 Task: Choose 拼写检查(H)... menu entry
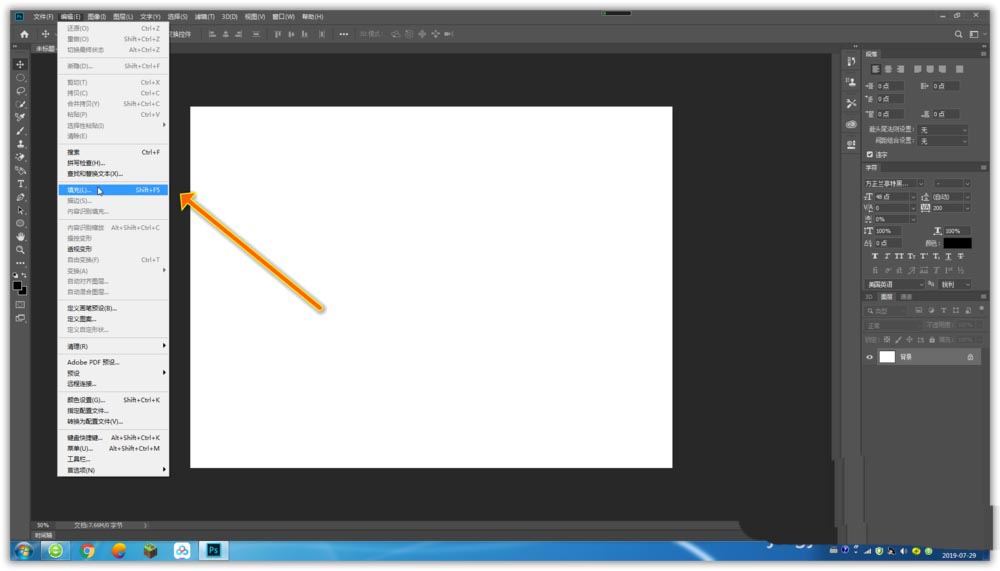[113, 163]
